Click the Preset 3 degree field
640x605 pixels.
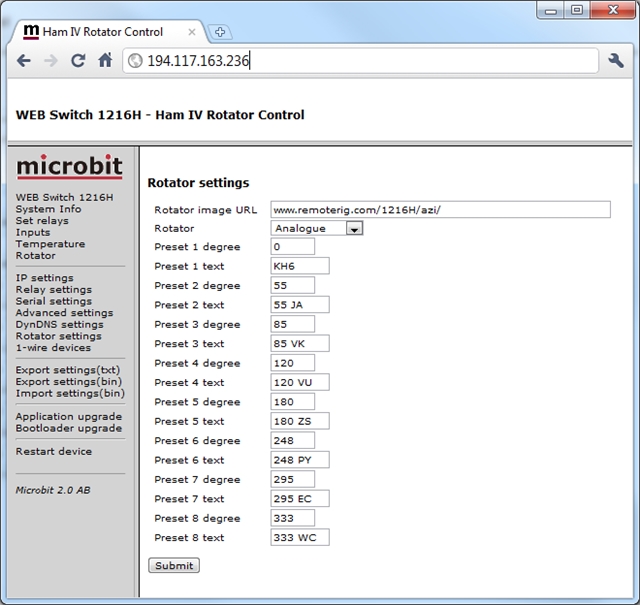(x=293, y=324)
